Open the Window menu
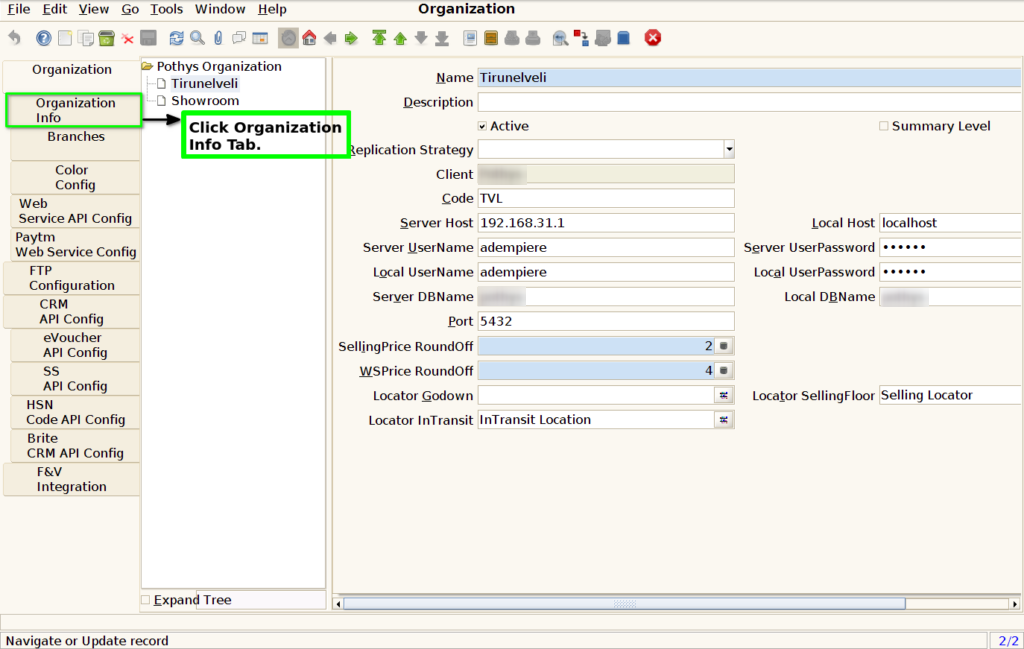Viewport: 1024px width, 649px height. 220,9
